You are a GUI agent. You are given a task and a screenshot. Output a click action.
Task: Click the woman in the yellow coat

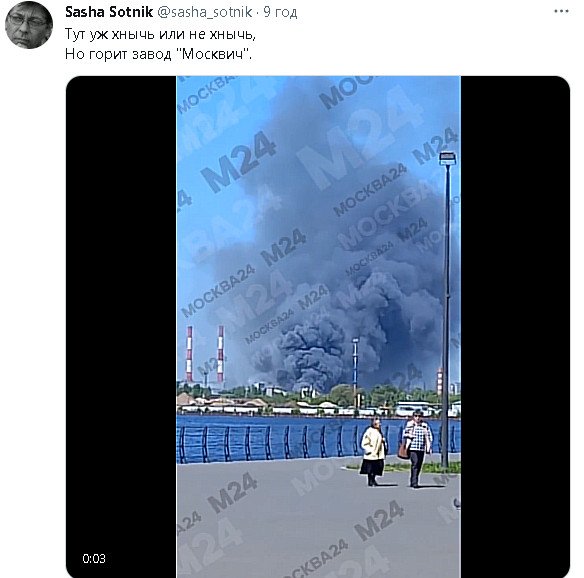tap(373, 451)
